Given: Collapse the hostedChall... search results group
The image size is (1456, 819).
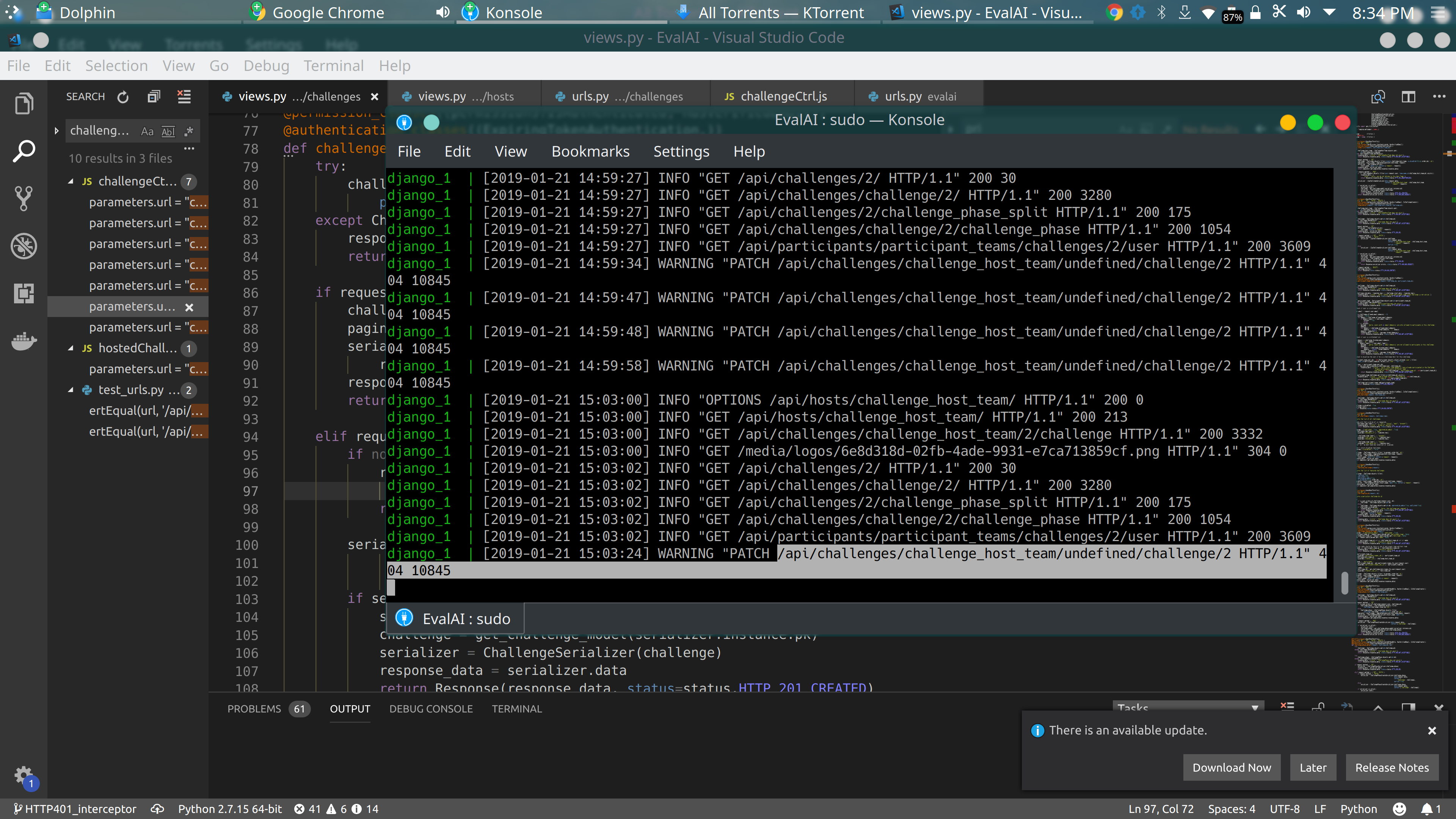Looking at the screenshot, I should point(71,348).
